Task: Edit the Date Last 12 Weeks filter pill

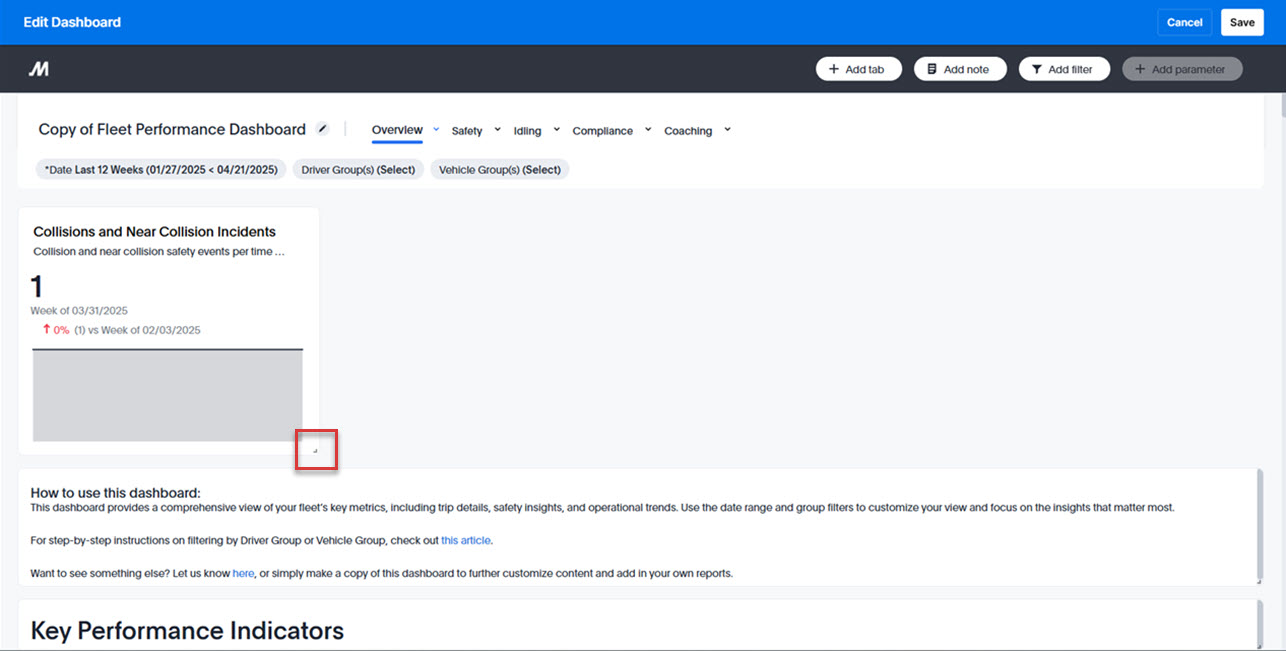Action: 160,169
